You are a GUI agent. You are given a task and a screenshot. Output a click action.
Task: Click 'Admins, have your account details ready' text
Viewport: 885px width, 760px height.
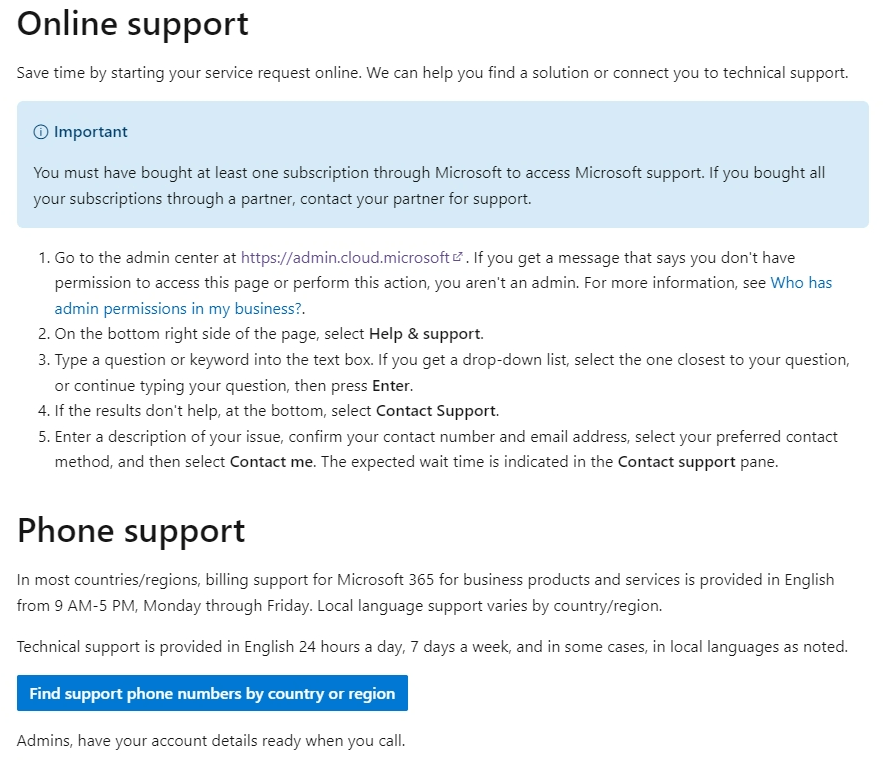[211, 741]
